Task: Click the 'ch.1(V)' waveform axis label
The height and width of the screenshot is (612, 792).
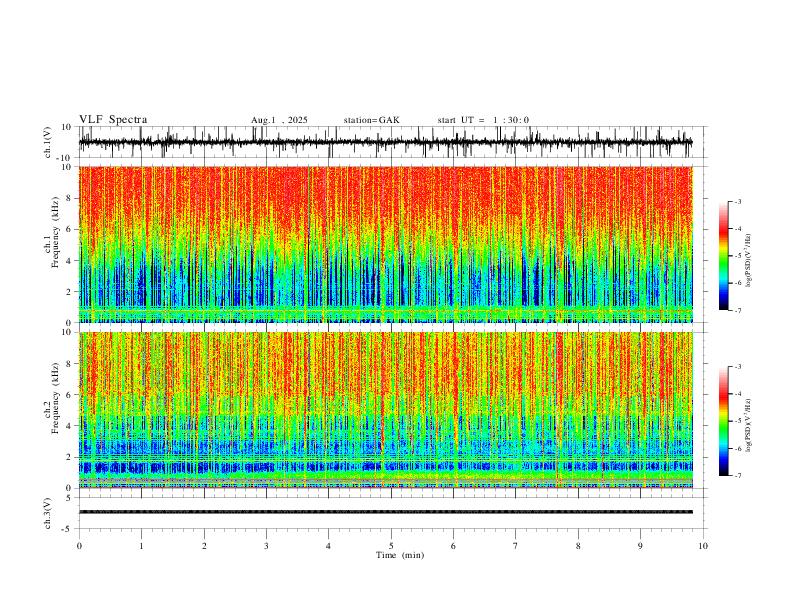Action: (x=48, y=142)
